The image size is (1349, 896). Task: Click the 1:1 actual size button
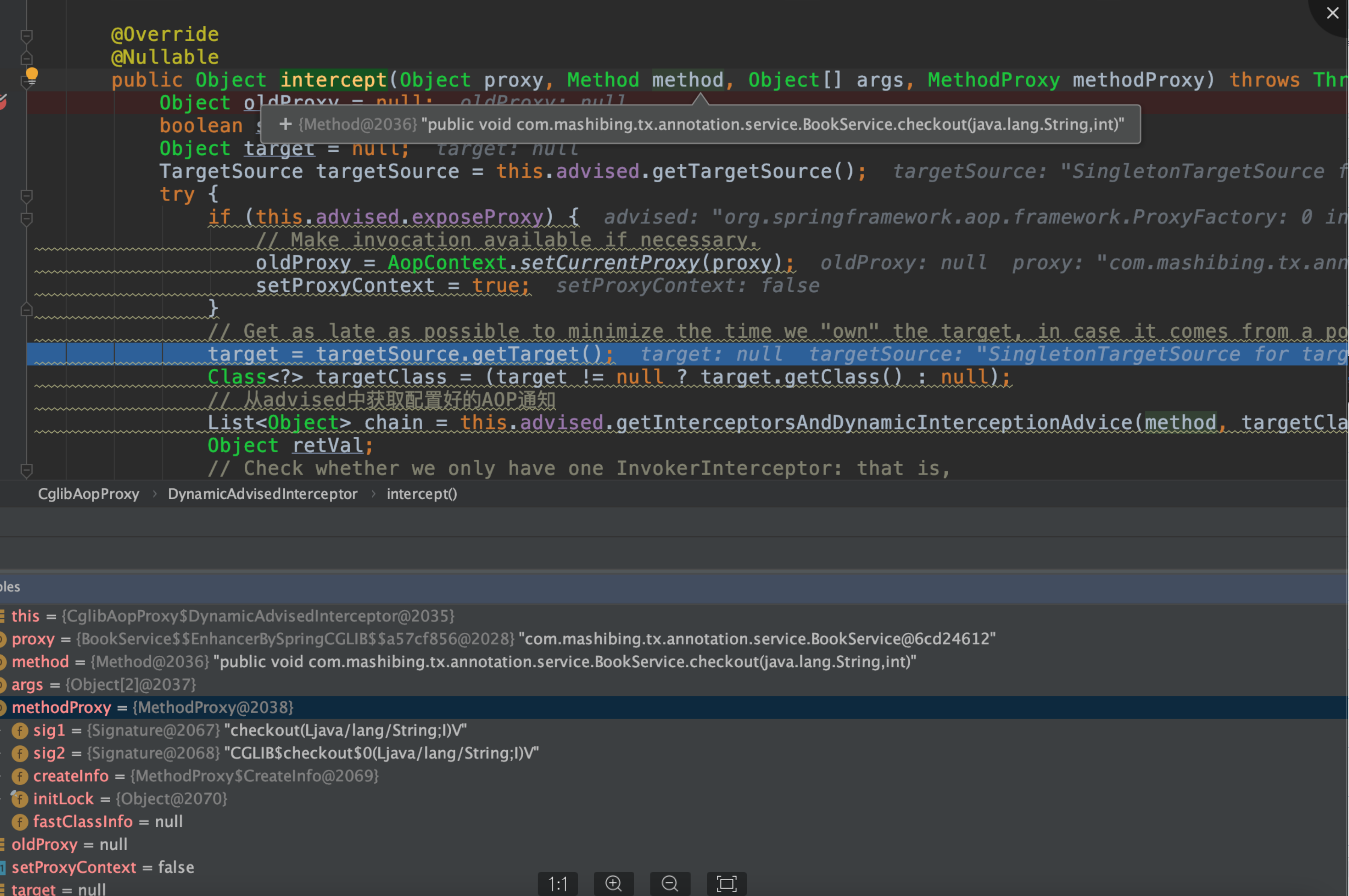(558, 884)
